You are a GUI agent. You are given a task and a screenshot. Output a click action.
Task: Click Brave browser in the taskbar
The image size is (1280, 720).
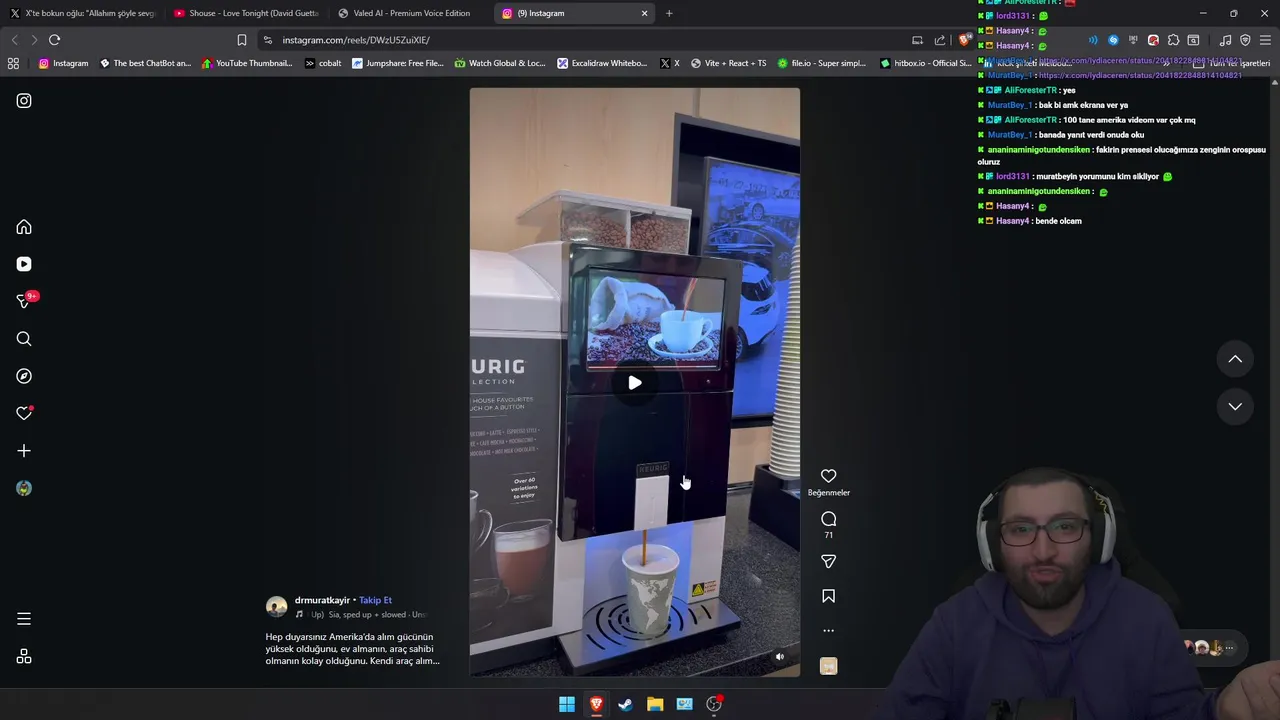point(596,704)
